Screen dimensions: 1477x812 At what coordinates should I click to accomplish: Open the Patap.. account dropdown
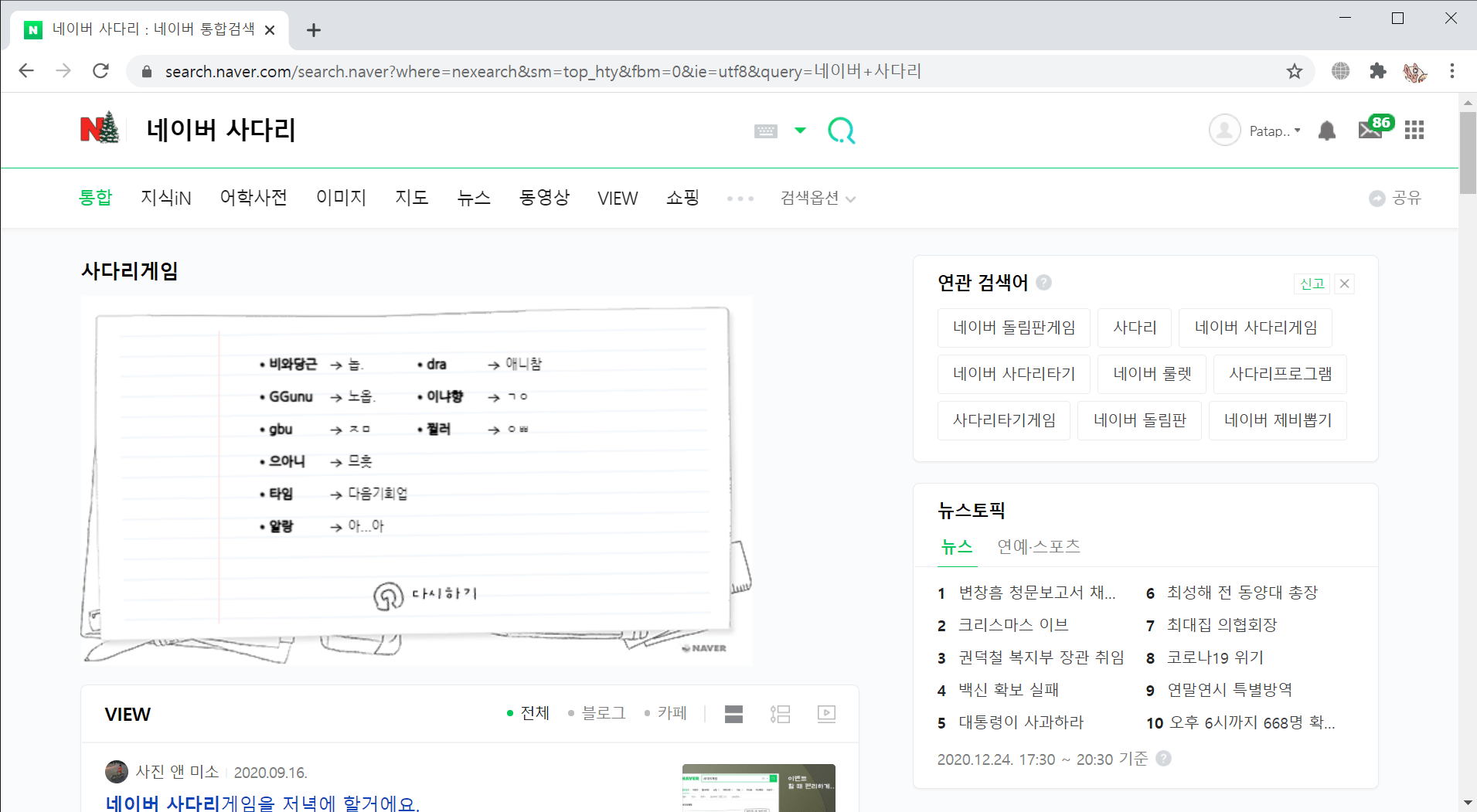pos(1275,131)
